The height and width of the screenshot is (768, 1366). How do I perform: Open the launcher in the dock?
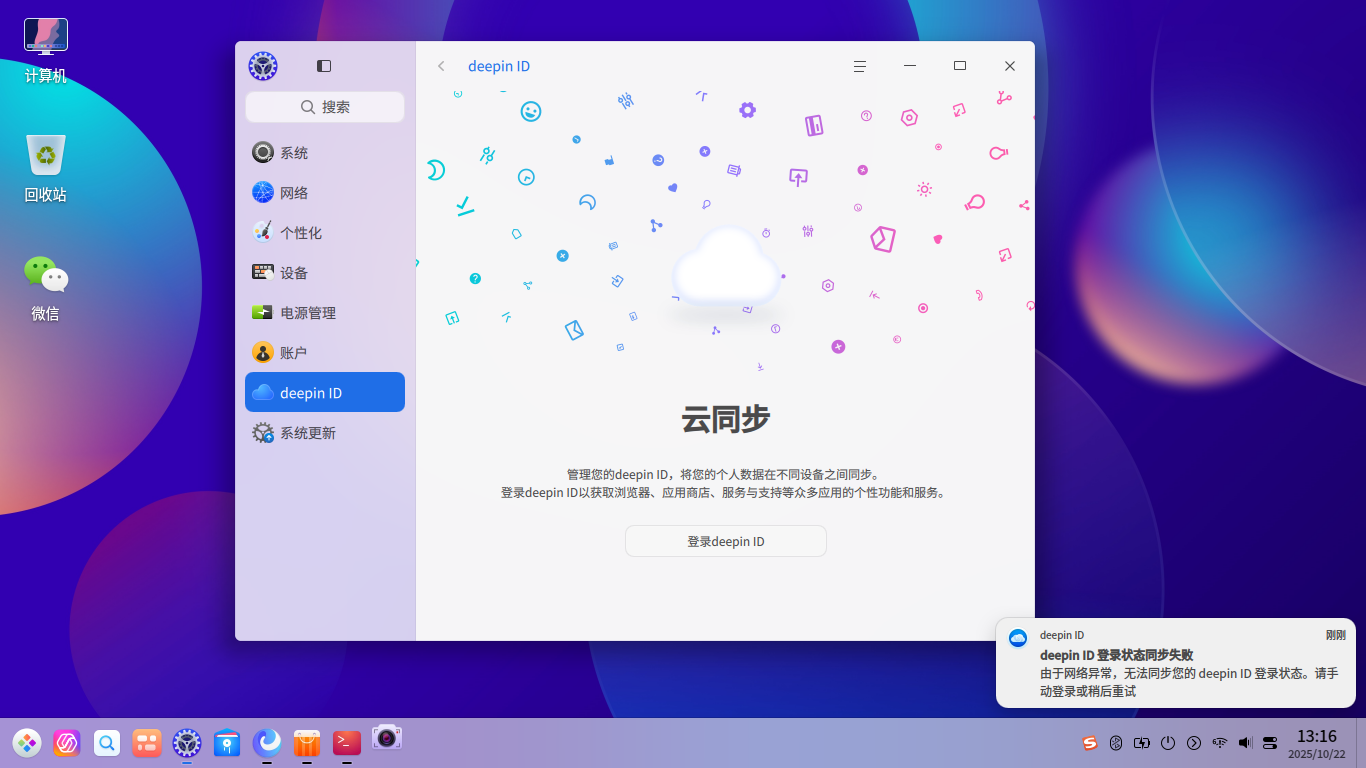[27, 743]
